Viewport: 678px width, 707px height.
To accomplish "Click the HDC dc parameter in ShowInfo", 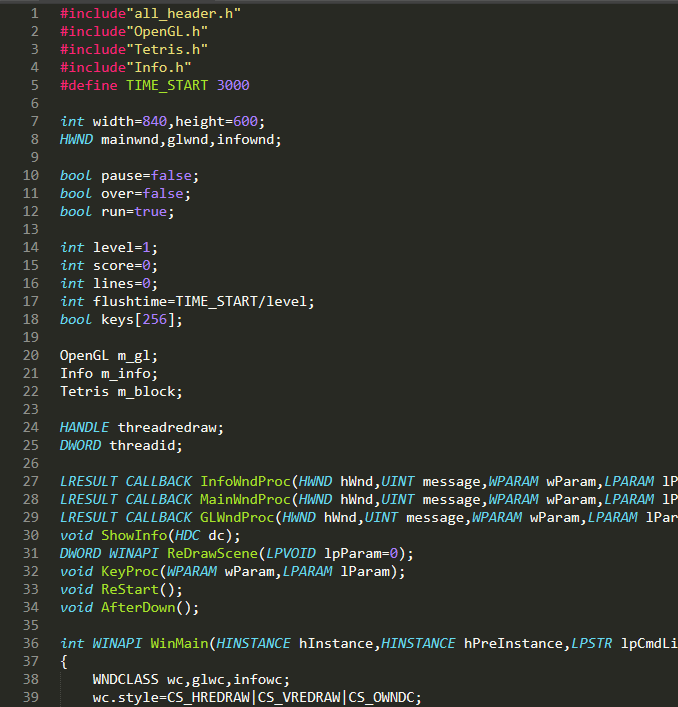I will 200,536.
